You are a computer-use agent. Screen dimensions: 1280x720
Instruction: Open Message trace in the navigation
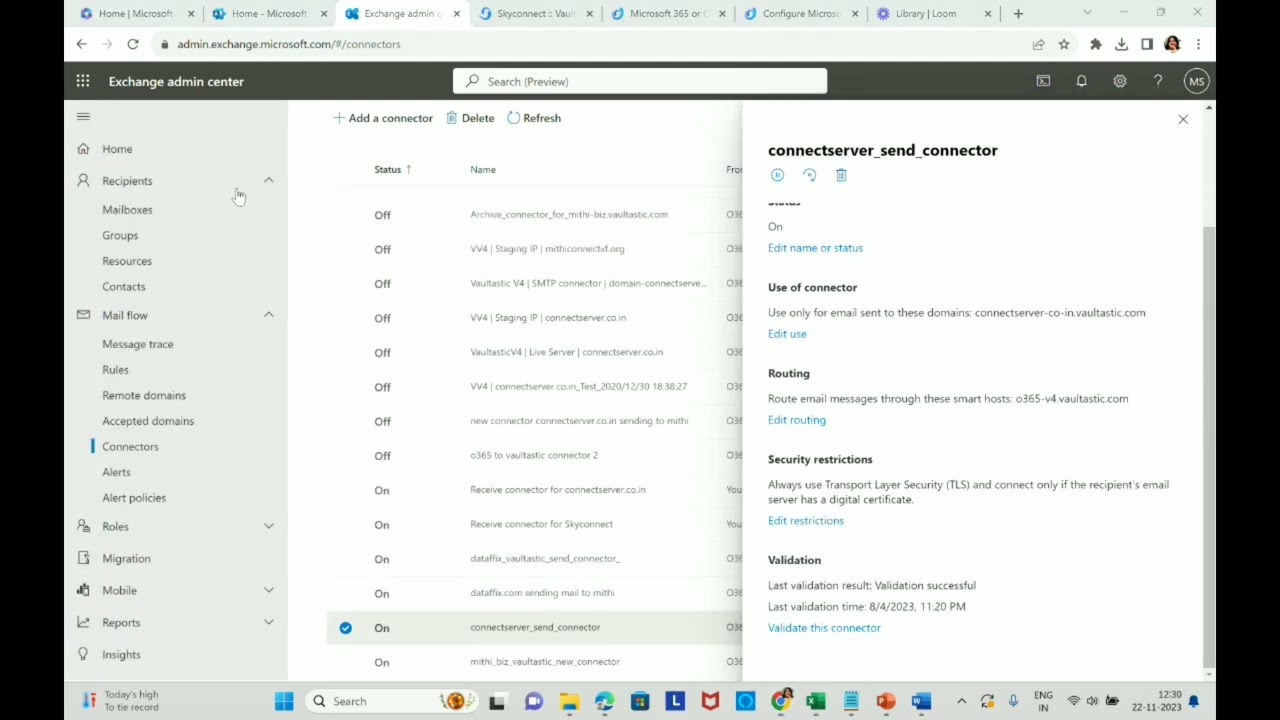(138, 344)
